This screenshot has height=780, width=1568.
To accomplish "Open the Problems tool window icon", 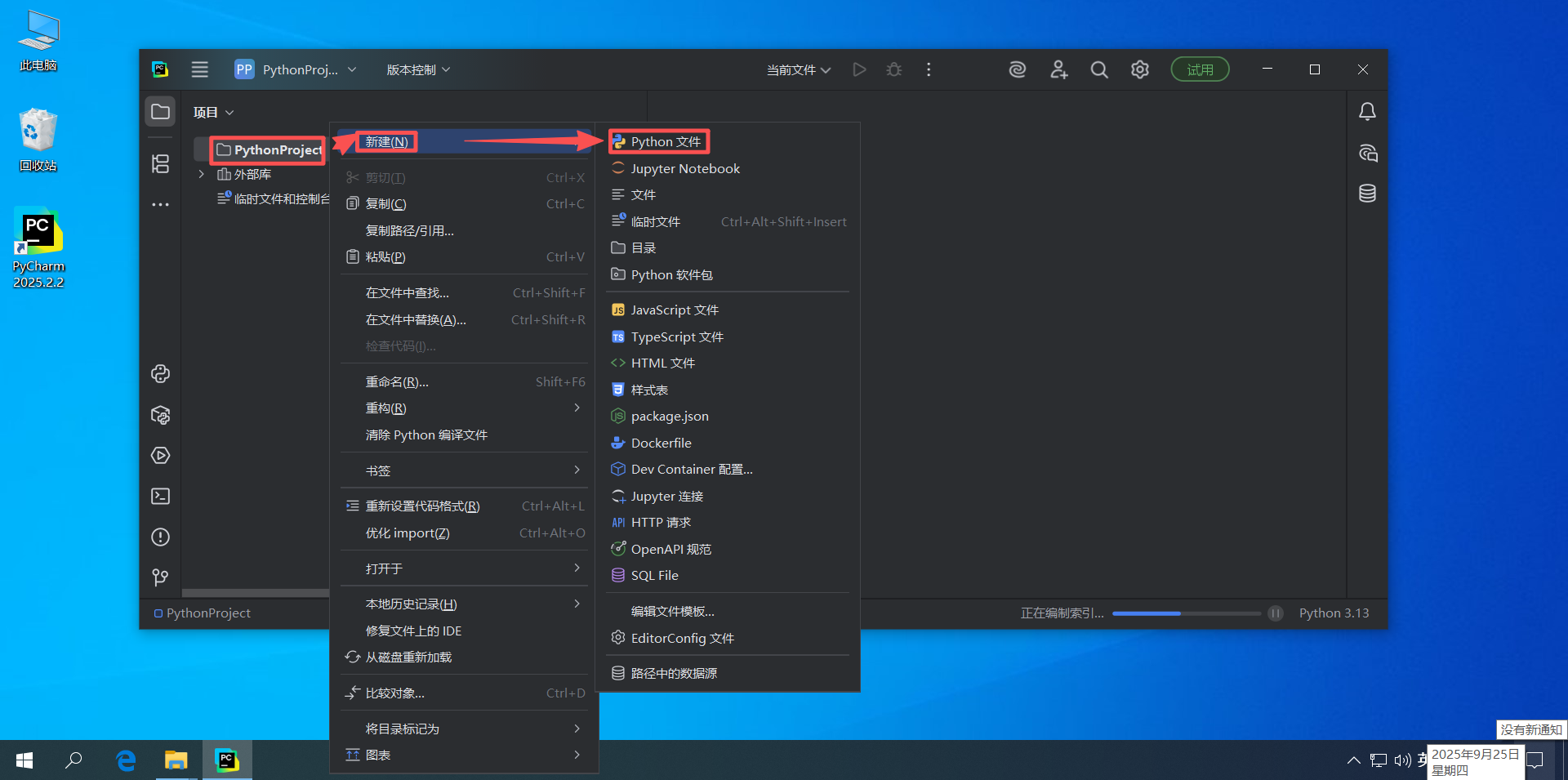I will [160, 537].
